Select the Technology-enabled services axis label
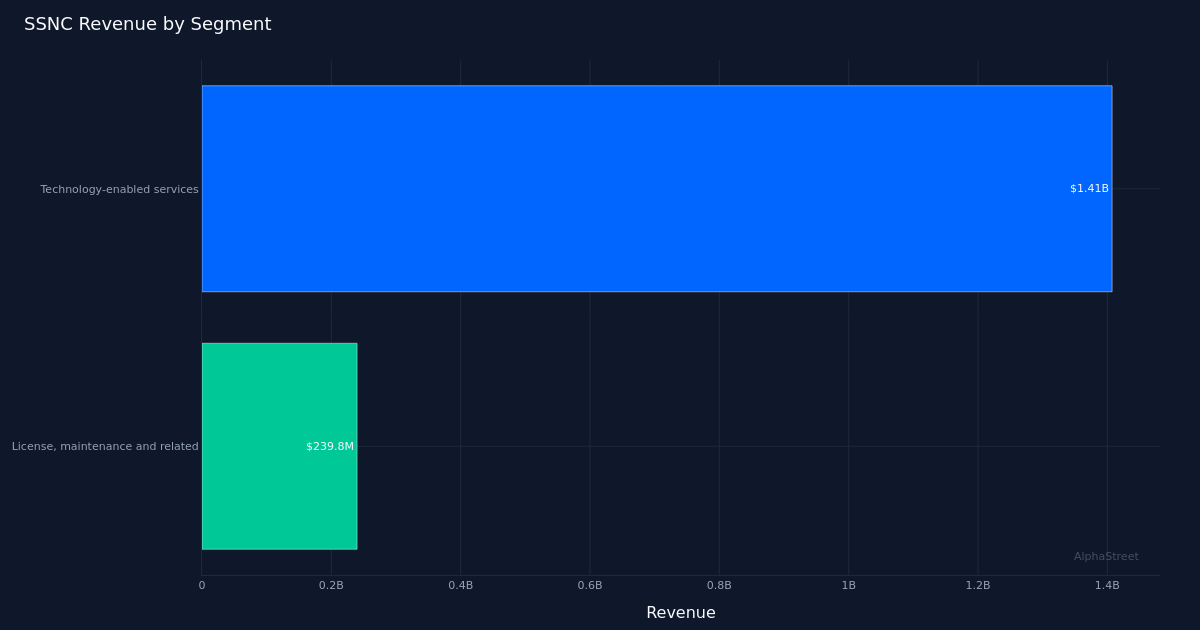The width and height of the screenshot is (1200, 630). (x=118, y=189)
